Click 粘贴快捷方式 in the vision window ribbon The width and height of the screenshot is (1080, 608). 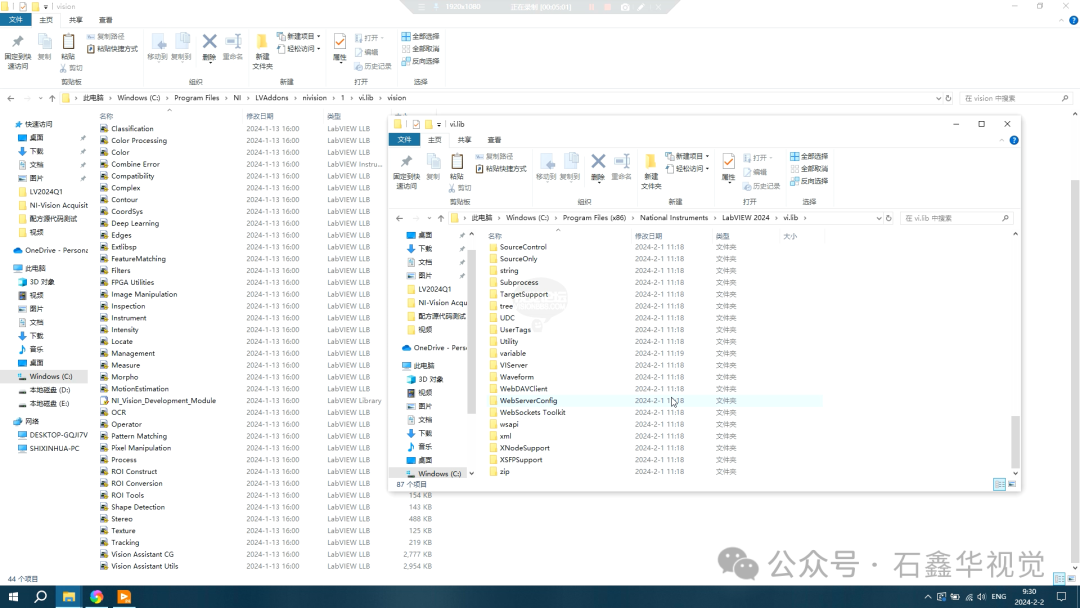(112, 49)
